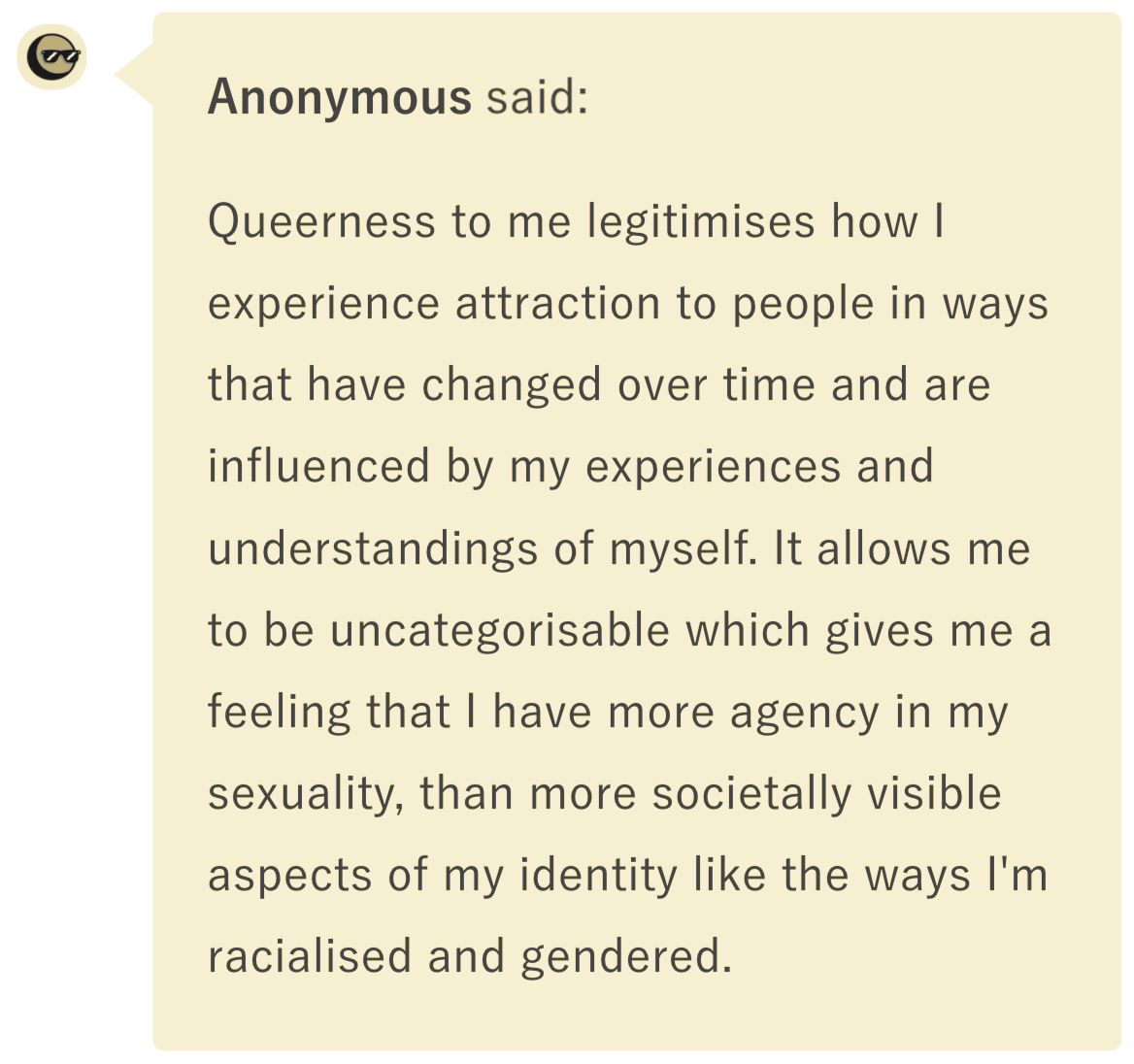Click the word 'racialised' in last line
1134x1064 pixels.
click(x=311, y=956)
